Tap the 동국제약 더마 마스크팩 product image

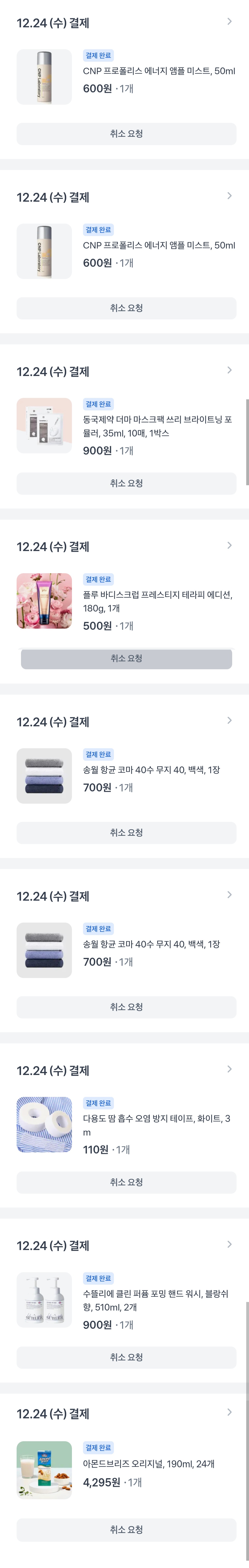pos(44,425)
